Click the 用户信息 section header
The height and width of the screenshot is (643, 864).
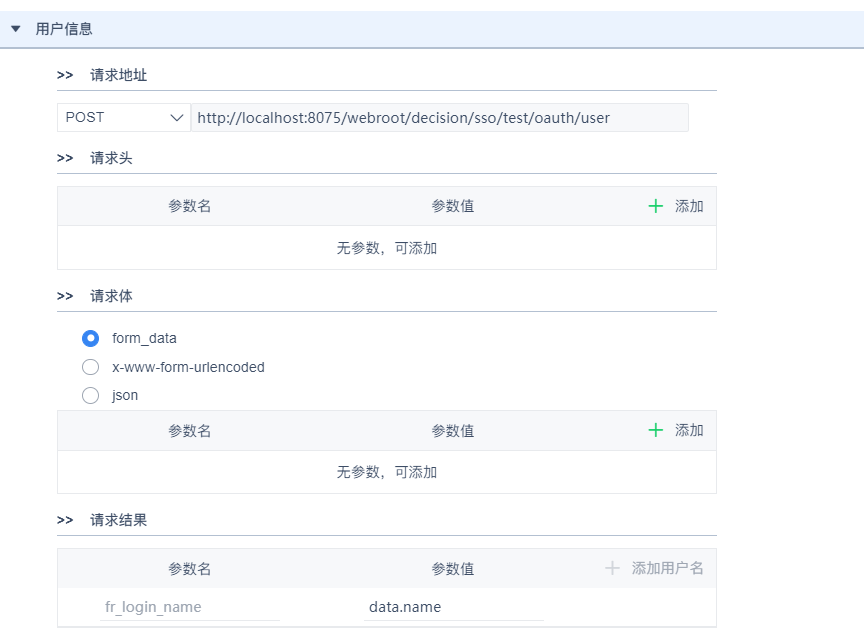click(64, 29)
